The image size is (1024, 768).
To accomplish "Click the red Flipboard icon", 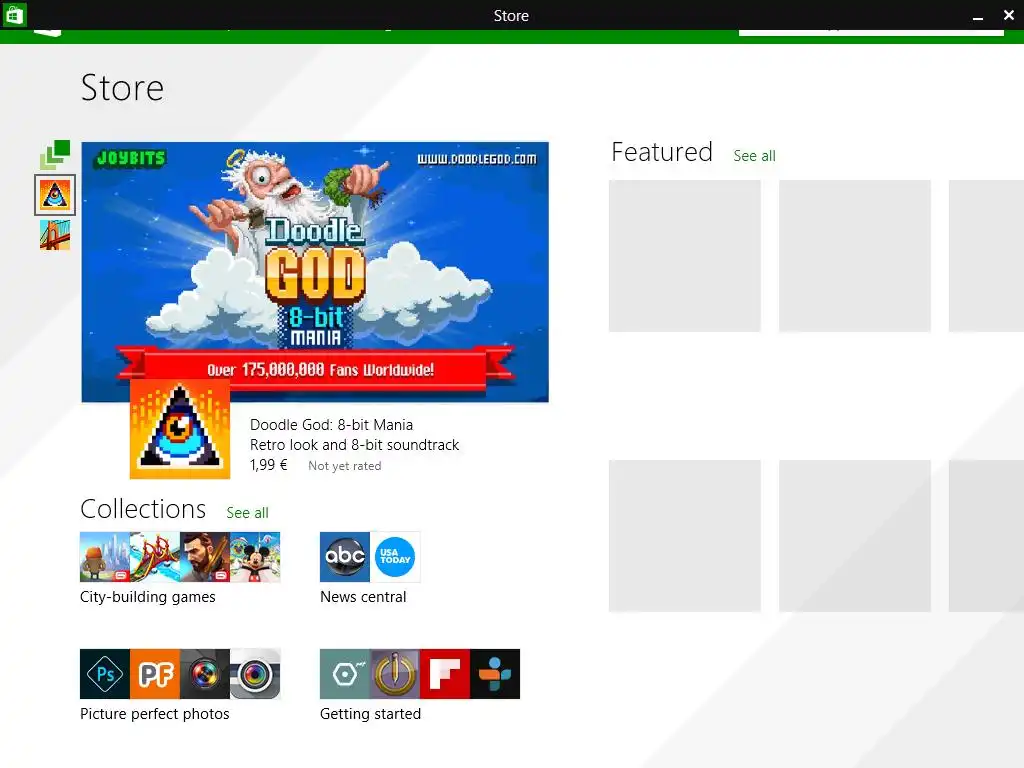I will pyautogui.click(x=445, y=674).
